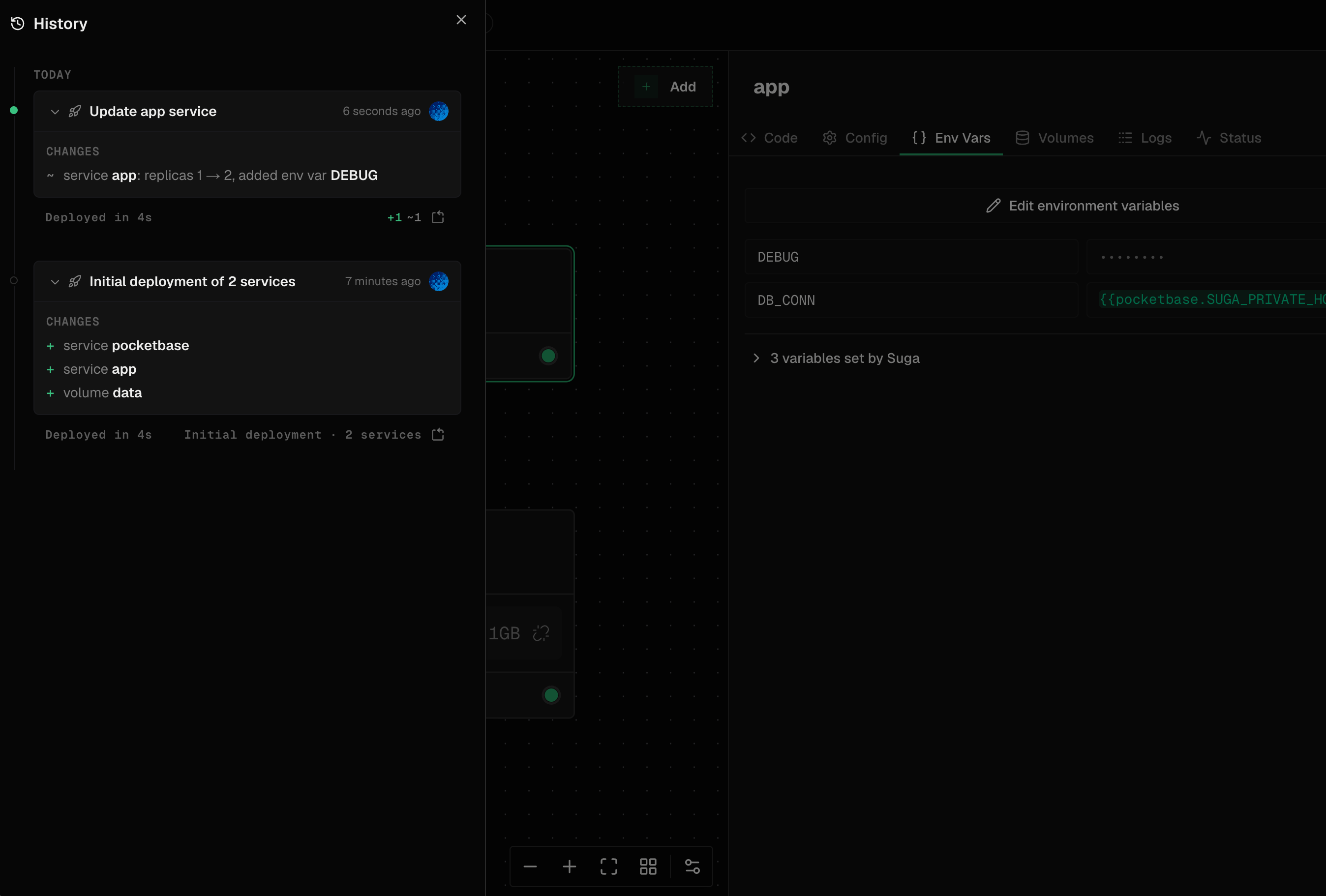Click the History clock icon

point(18,24)
